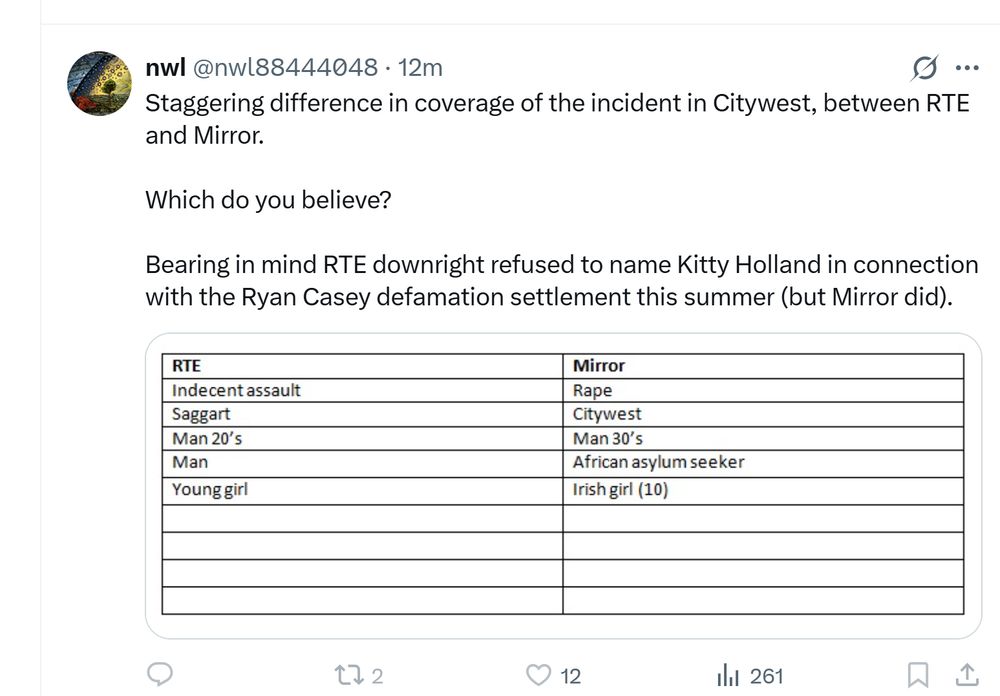This screenshot has height=696, width=1000.
Task: Click the 261 views count
Action: pos(766,677)
